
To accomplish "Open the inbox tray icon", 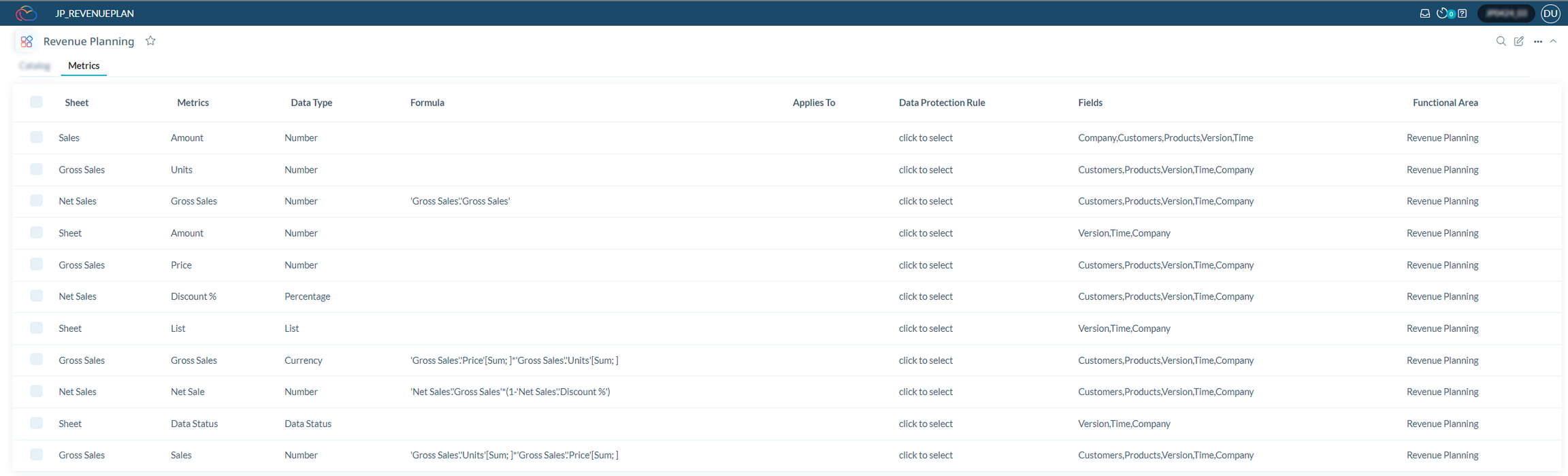I will pyautogui.click(x=1424, y=14).
